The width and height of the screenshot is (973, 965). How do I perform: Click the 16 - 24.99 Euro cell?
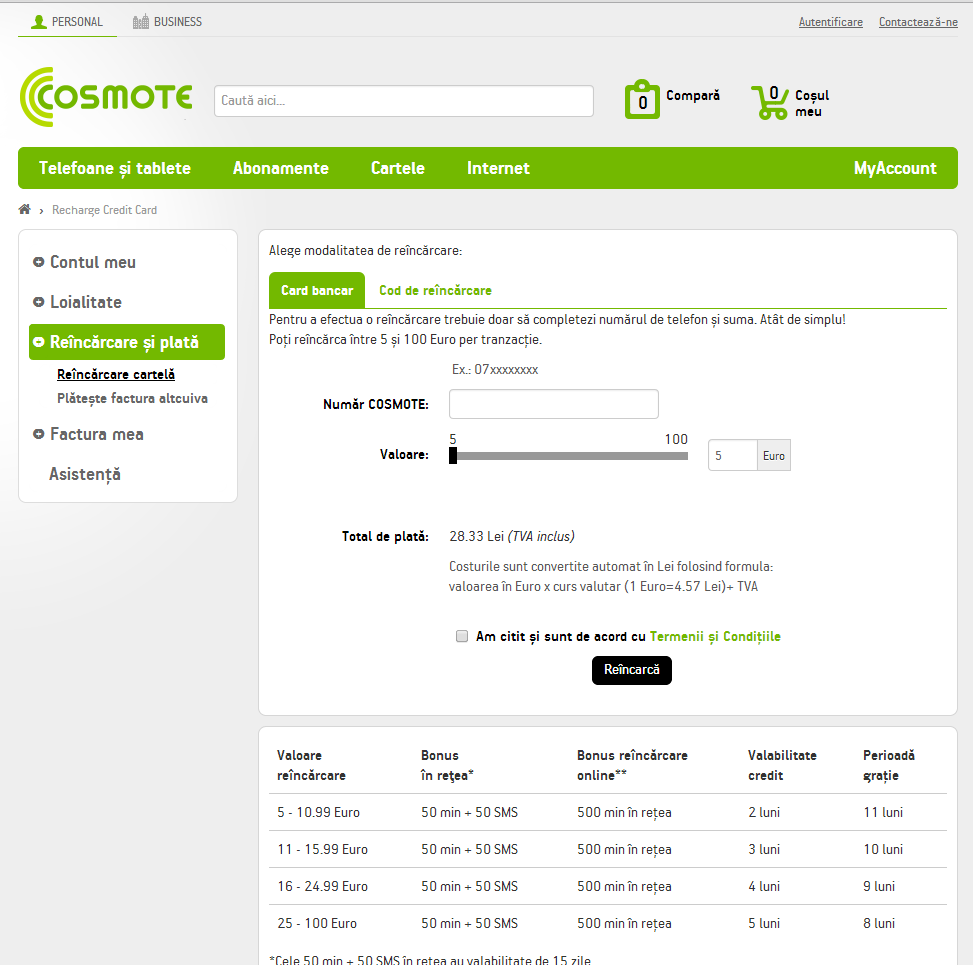click(323, 886)
